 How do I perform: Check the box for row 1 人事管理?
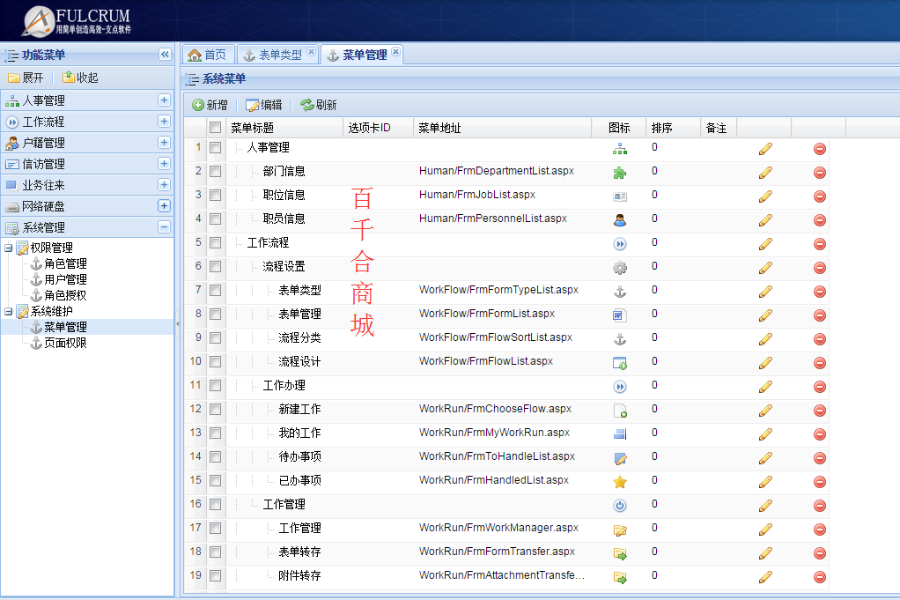[215, 148]
